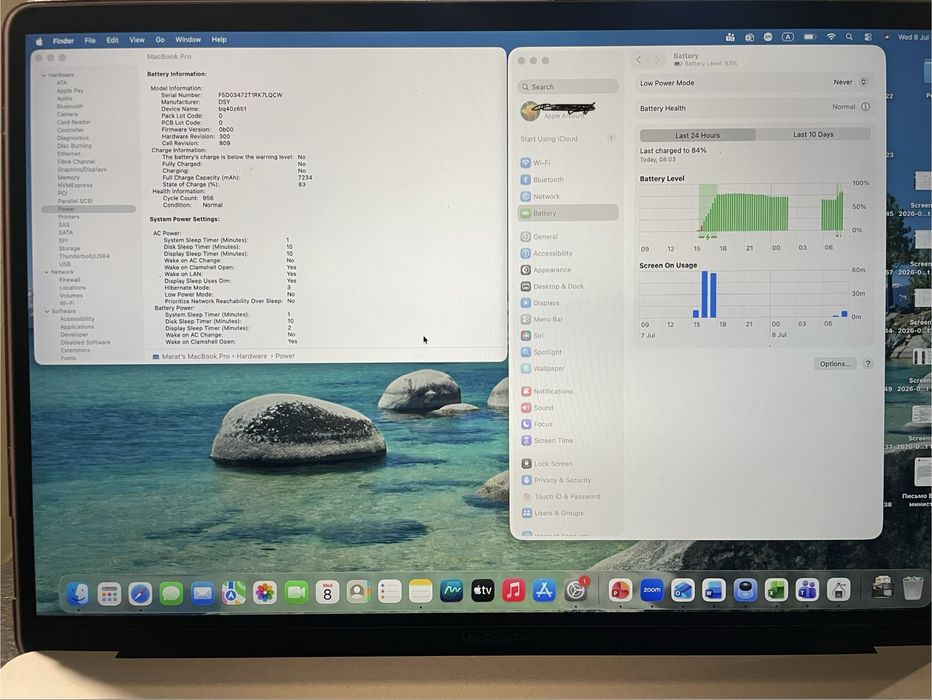Switch to Last 24 Hours tab
This screenshot has width=932, height=700.
[x=697, y=135]
